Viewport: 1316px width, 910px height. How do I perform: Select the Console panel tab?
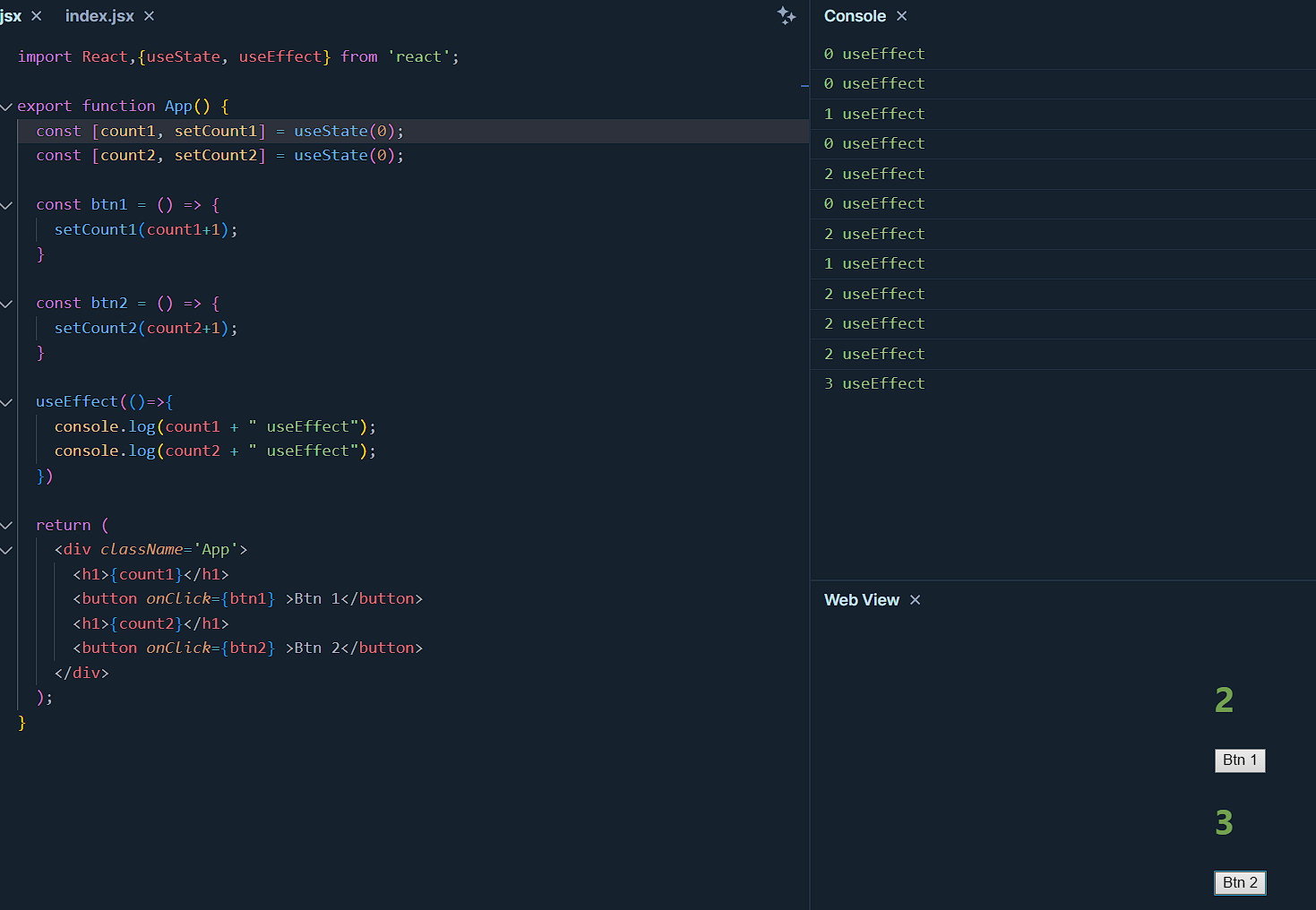855,16
